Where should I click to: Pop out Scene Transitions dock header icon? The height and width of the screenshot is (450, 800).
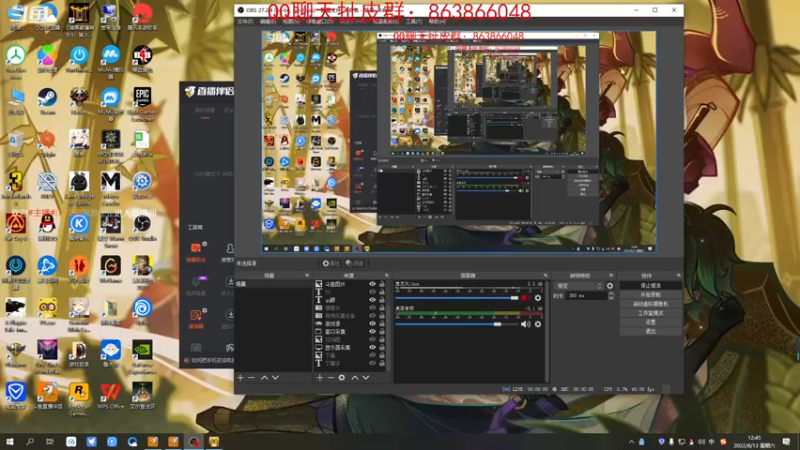click(x=611, y=276)
